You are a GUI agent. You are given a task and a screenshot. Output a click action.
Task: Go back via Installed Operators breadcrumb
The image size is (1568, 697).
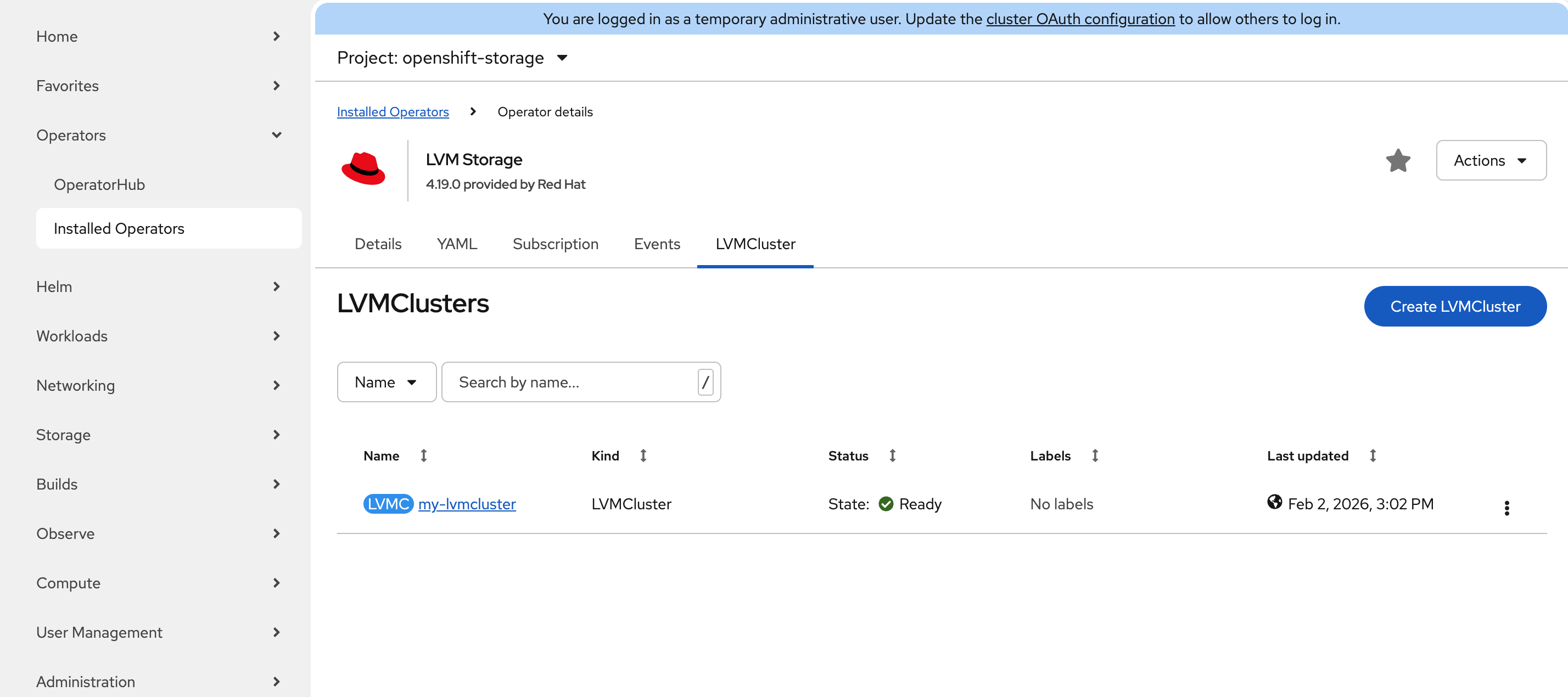393,112
